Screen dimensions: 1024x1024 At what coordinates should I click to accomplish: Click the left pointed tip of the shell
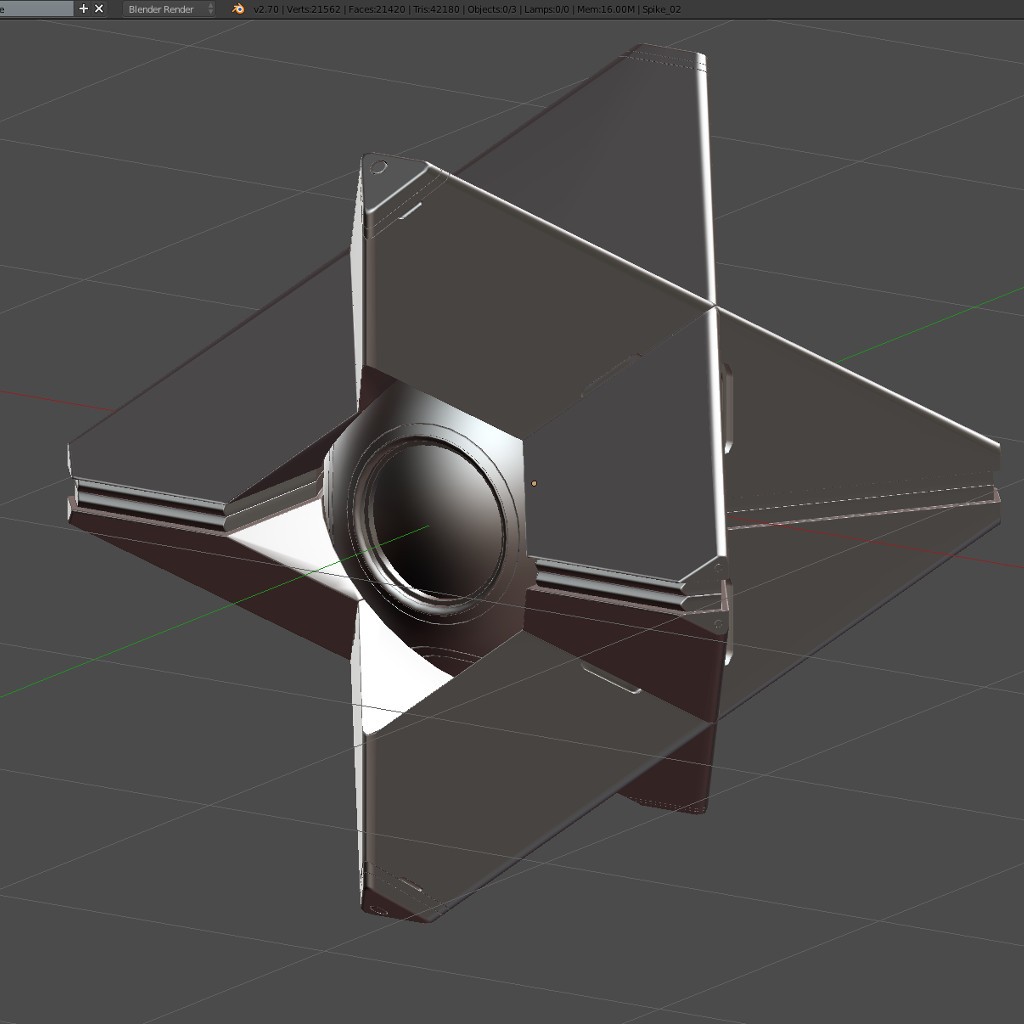72,472
